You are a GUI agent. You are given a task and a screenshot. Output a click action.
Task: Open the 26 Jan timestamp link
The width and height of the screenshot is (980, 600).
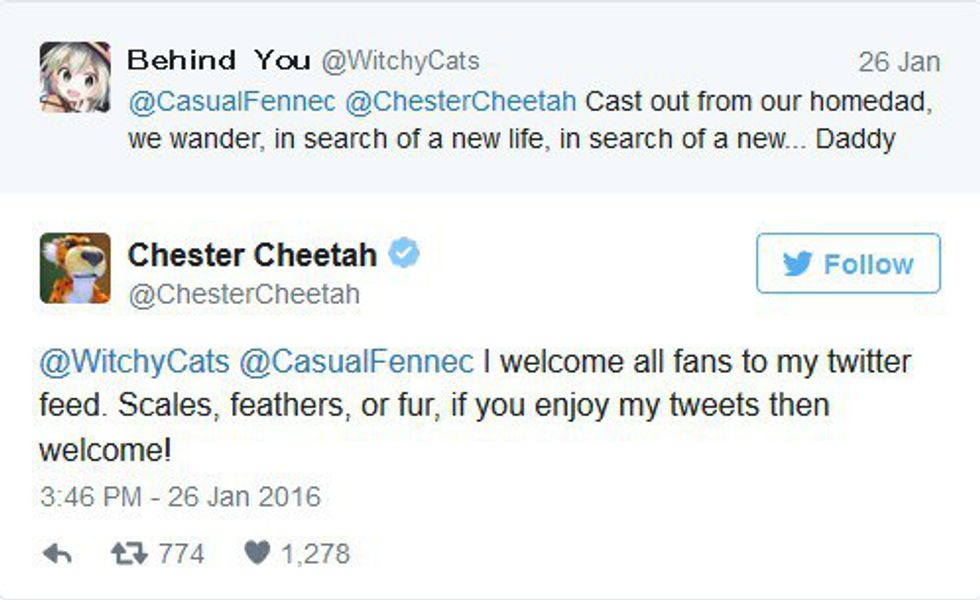(899, 62)
